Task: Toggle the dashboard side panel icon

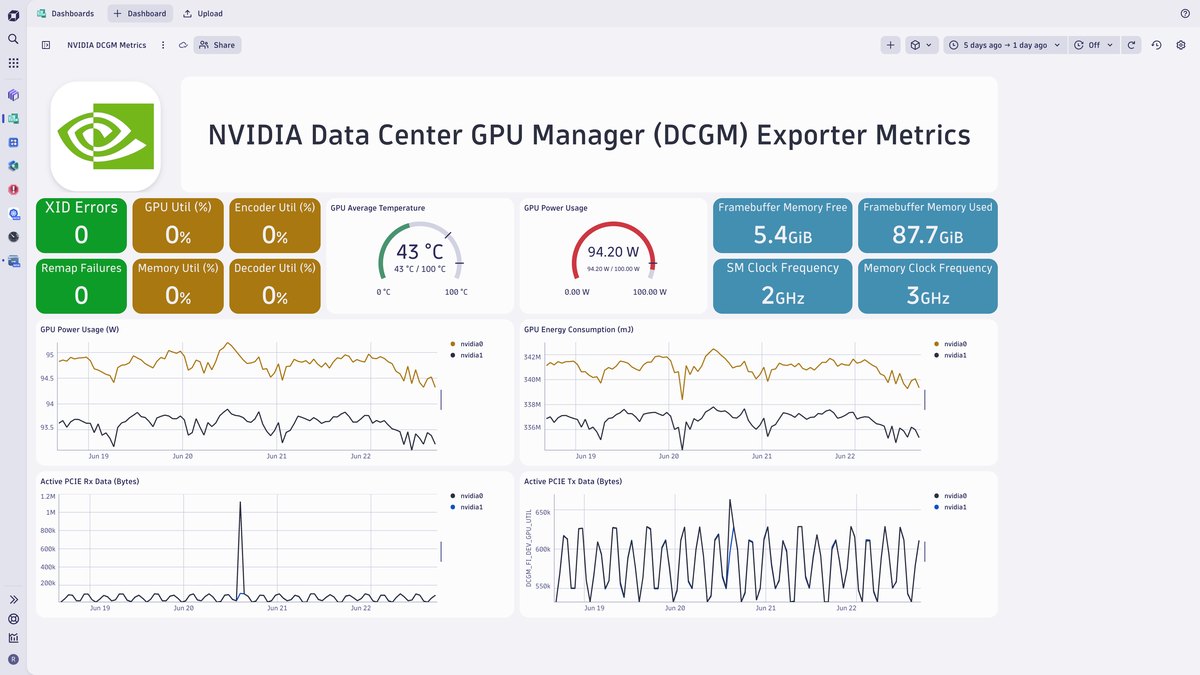Action: tap(46, 45)
